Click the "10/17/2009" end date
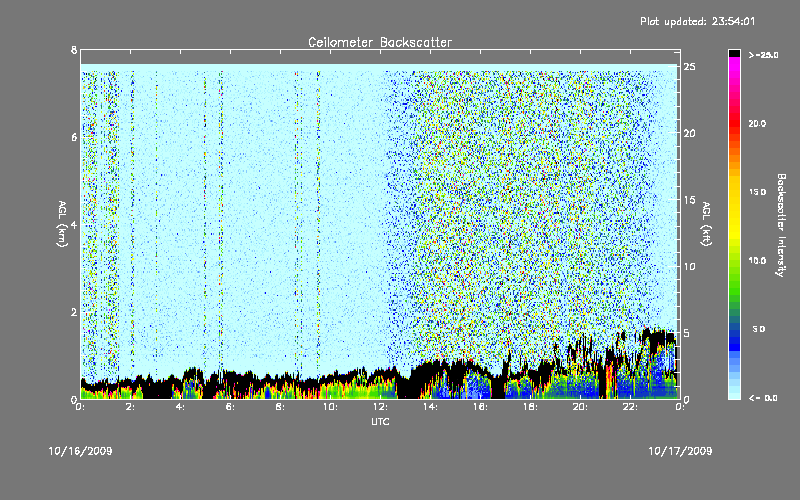The image size is (800, 500). pos(680,451)
